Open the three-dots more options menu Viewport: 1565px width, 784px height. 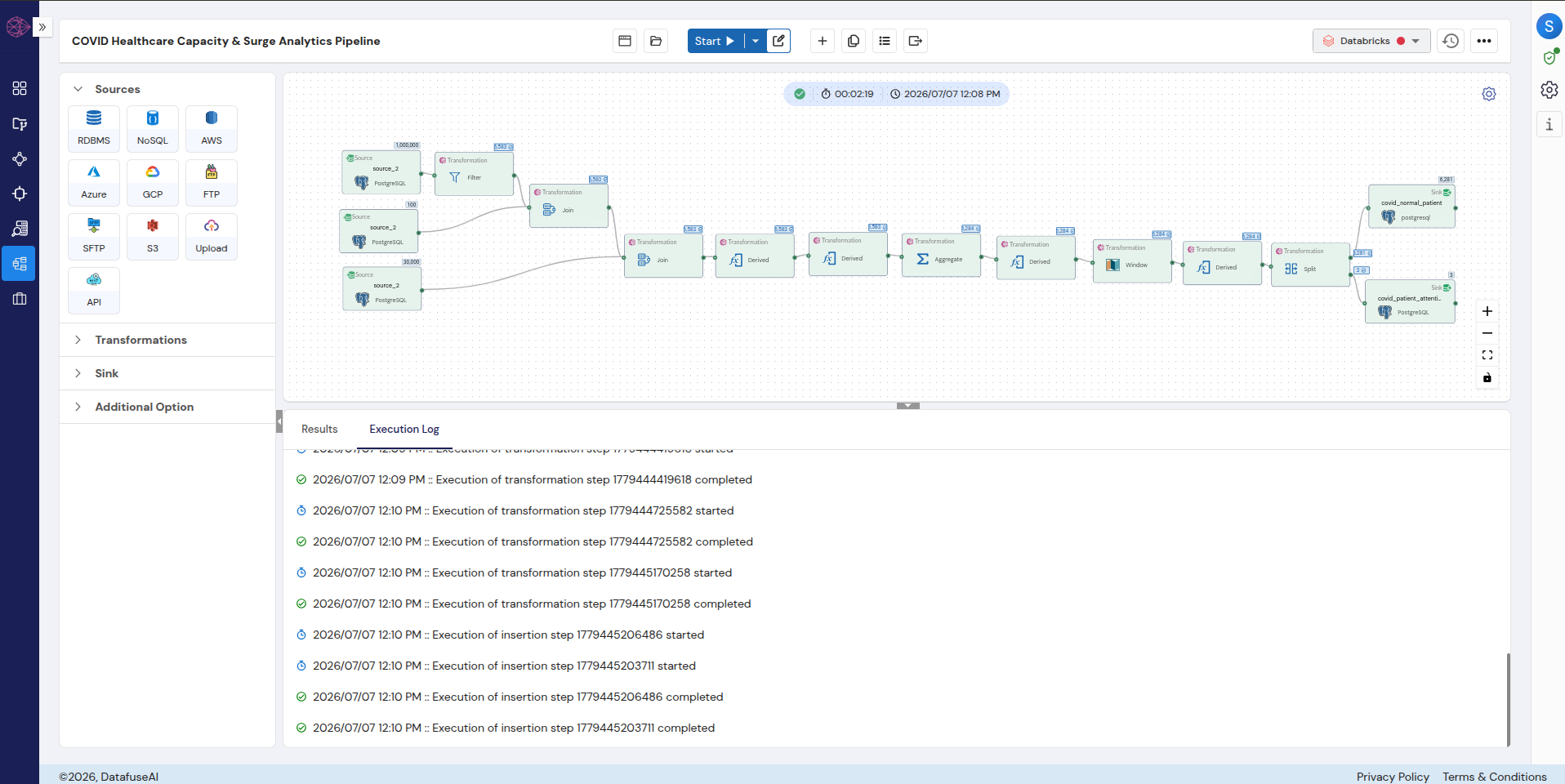1484,41
